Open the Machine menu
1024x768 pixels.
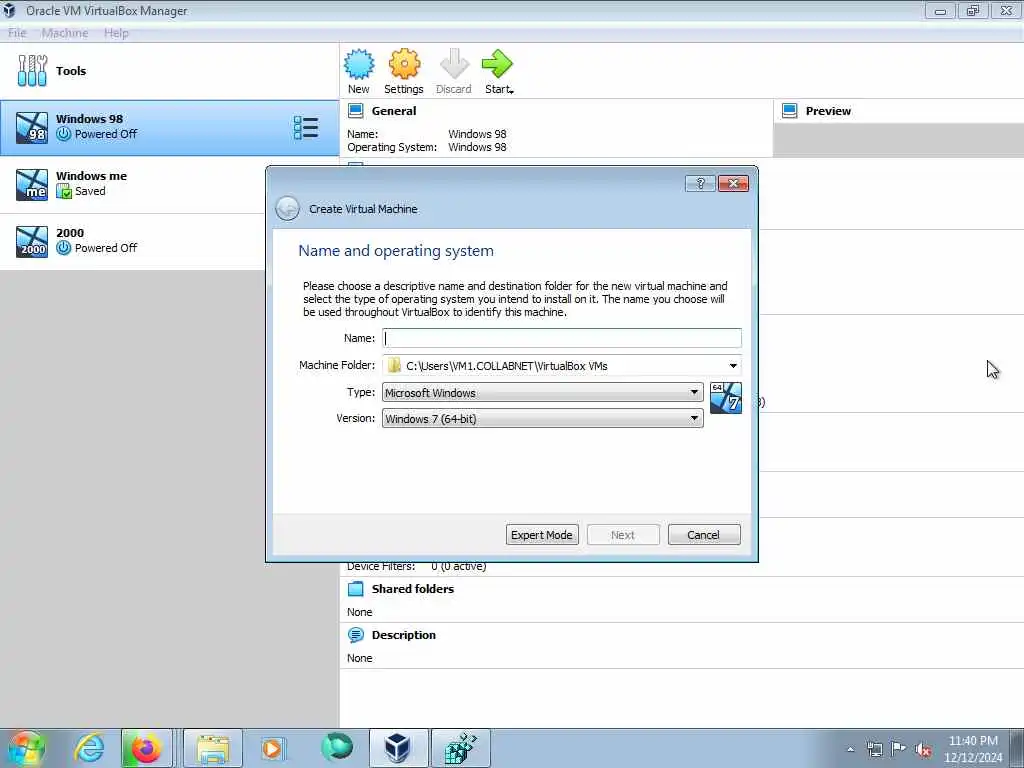point(65,33)
